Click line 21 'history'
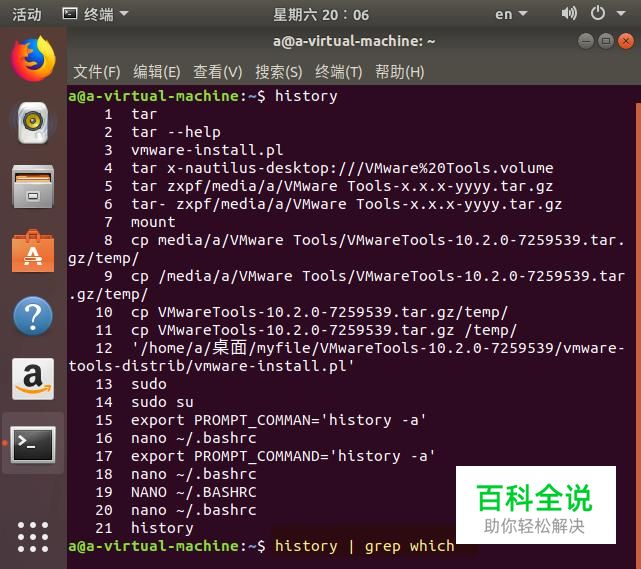Image resolution: width=641 pixels, height=569 pixels. tap(162, 528)
